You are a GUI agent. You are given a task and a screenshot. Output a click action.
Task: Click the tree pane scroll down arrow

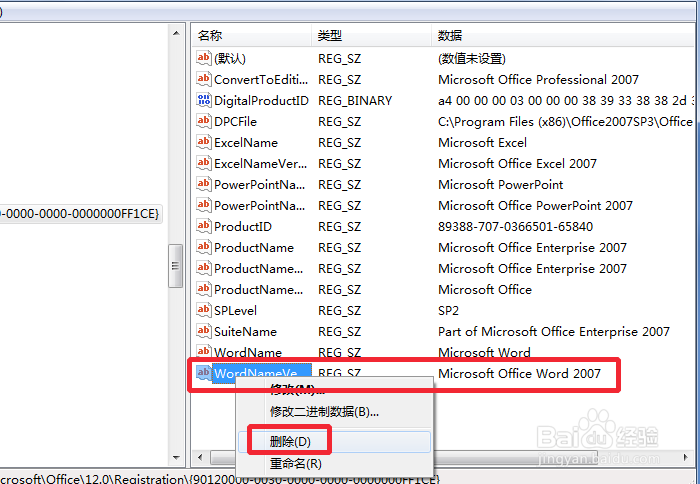176,458
